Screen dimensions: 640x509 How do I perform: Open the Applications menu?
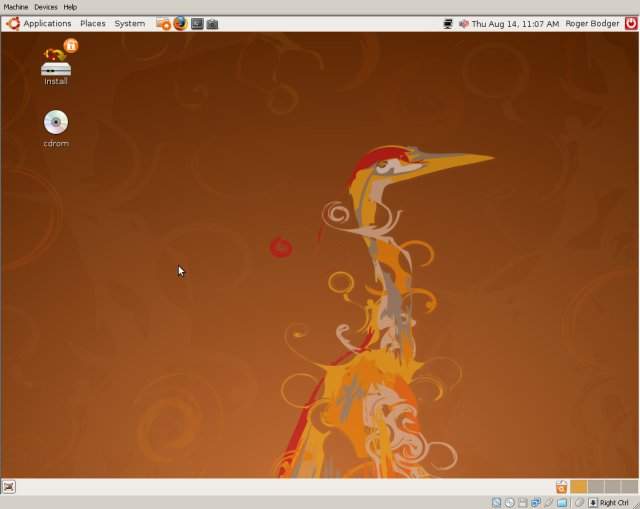pyautogui.click(x=39, y=23)
